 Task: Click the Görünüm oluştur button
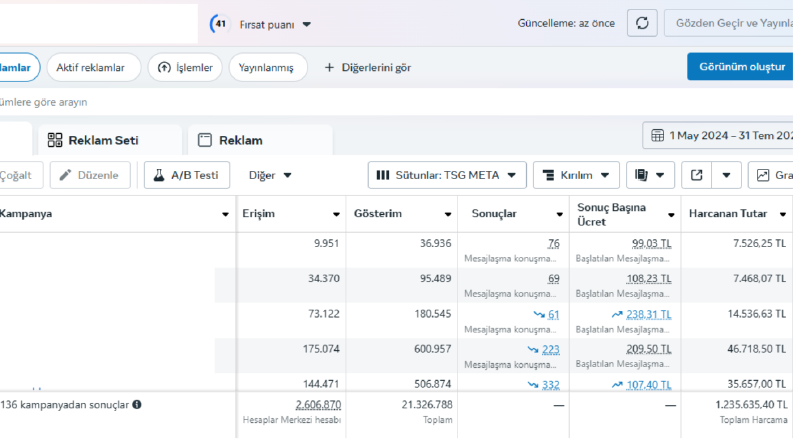pos(740,66)
